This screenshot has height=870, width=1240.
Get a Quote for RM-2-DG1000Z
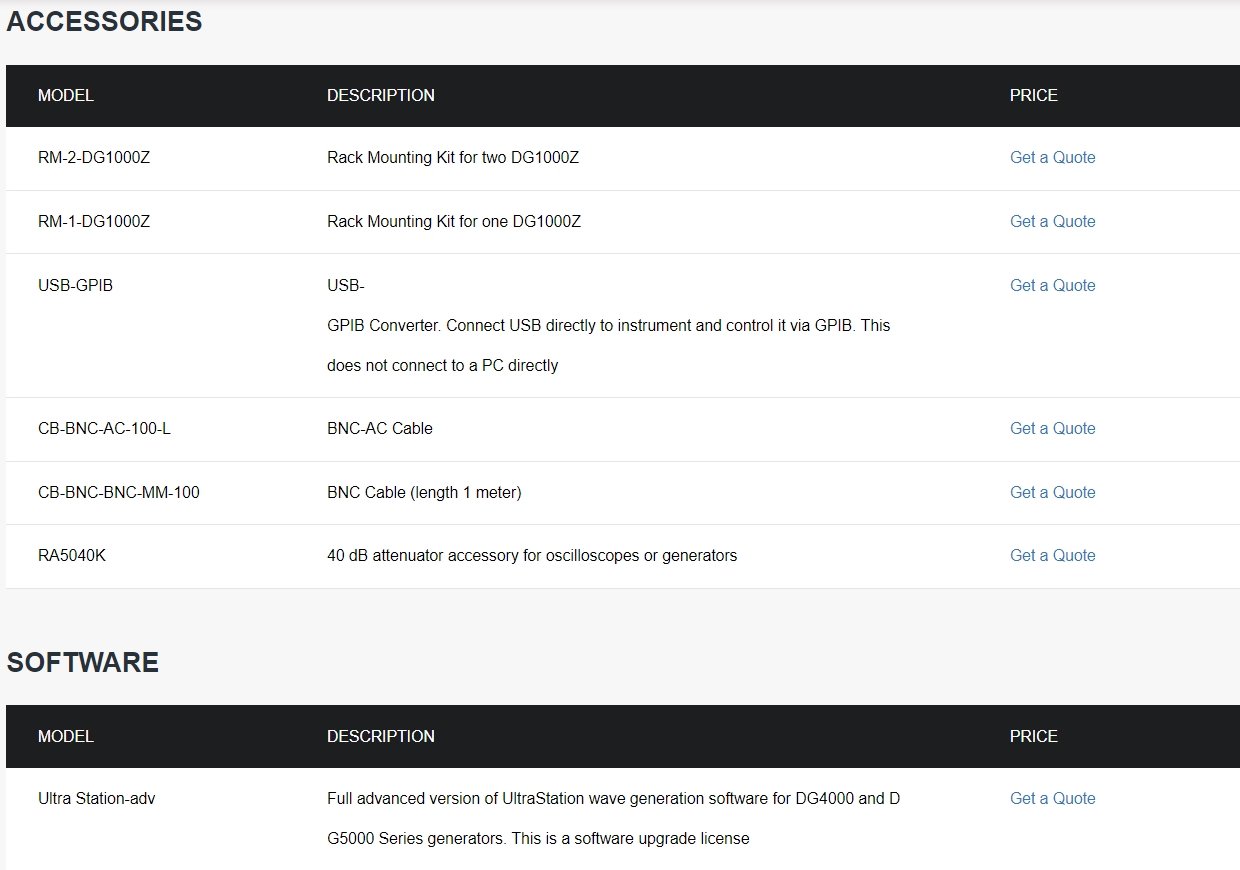click(1052, 157)
